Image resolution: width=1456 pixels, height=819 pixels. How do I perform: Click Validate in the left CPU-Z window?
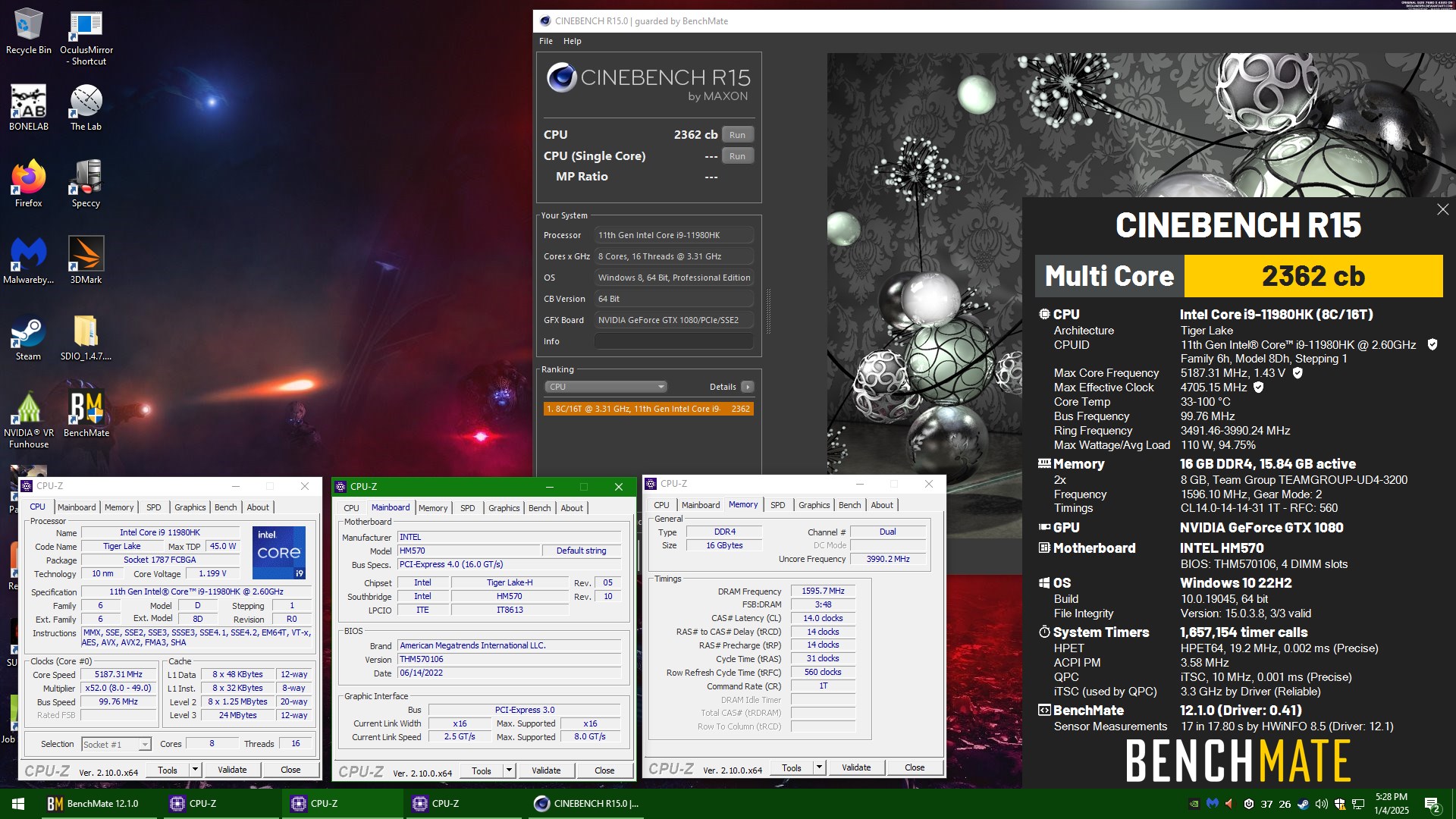(232, 770)
